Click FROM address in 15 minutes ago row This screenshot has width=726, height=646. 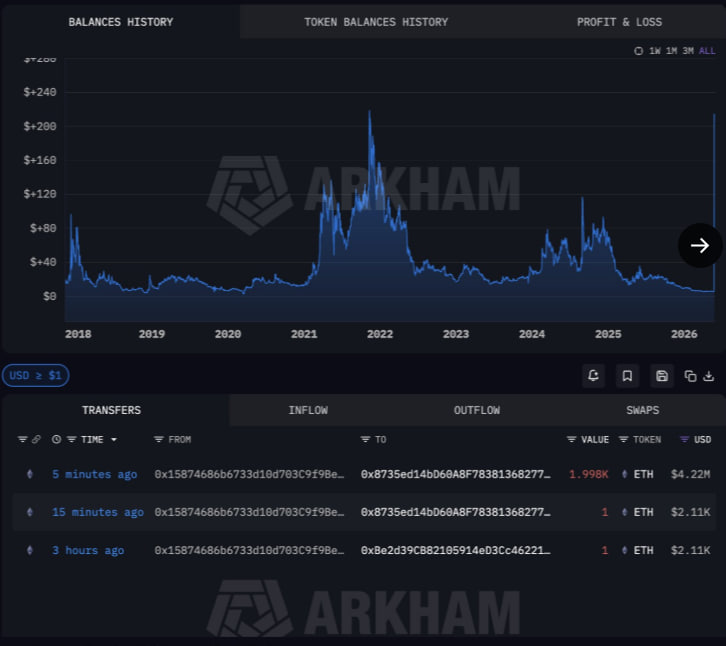tap(250, 512)
